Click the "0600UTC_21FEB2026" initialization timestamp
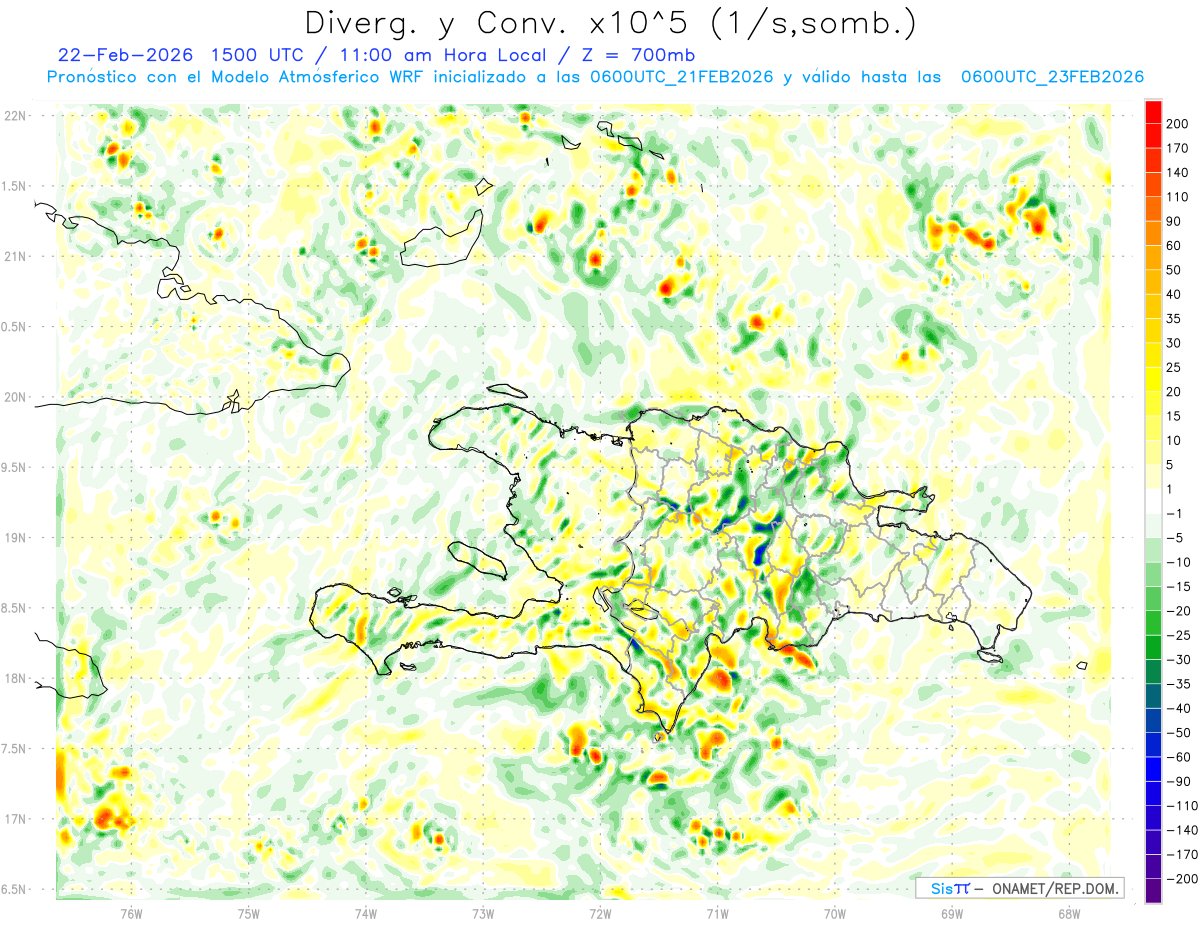Screen dimensions: 1200x927 [682, 77]
